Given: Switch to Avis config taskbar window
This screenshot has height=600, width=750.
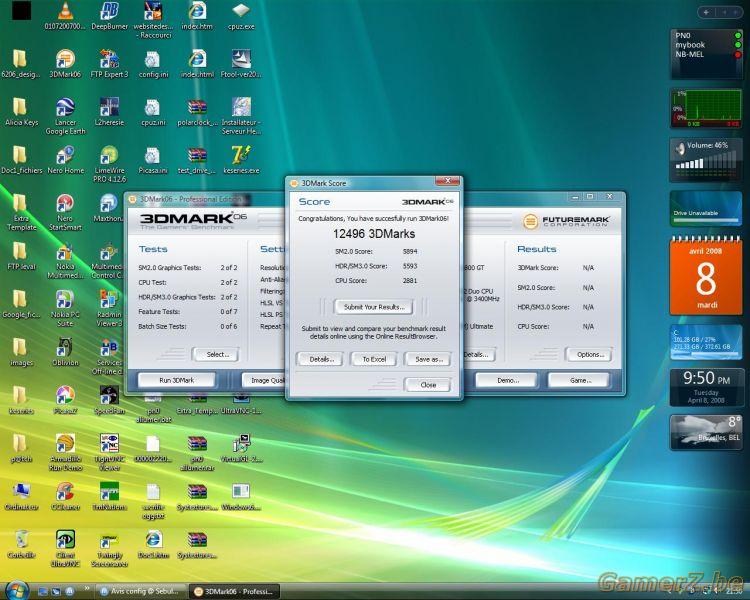Looking at the screenshot, I should [x=141, y=591].
